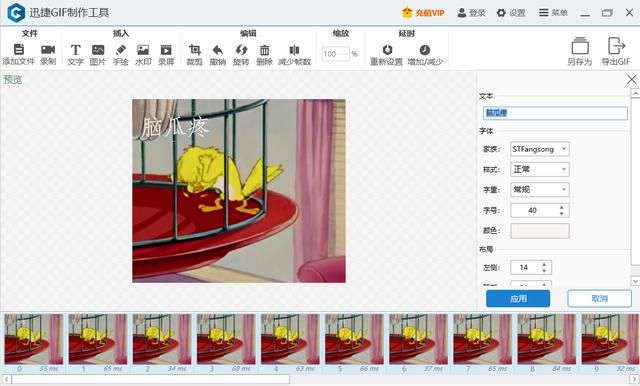
Task: Expand the 字重 weight dropdown
Action: tap(540, 189)
